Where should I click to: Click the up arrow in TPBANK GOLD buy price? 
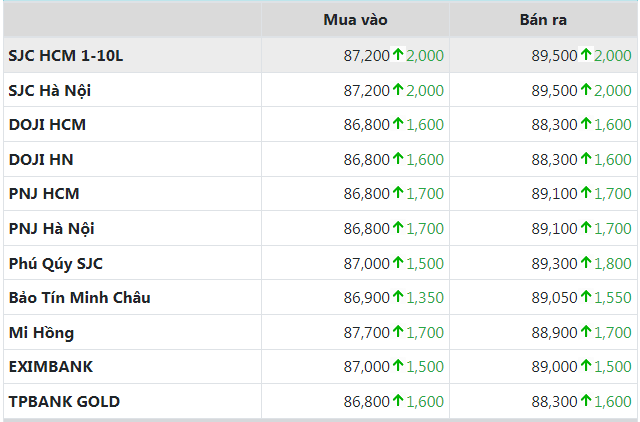tap(398, 401)
